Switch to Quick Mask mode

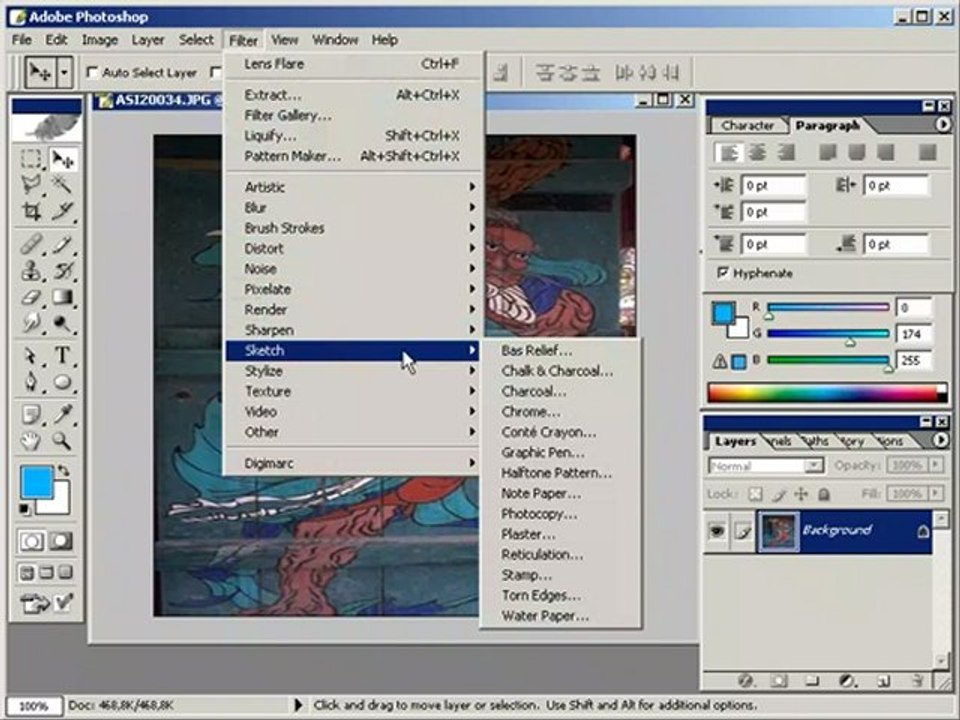(61, 541)
